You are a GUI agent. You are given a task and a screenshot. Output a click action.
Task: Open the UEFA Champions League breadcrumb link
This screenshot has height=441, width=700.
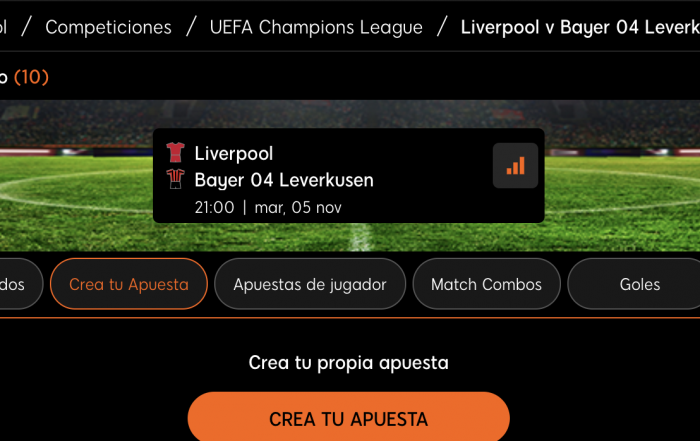click(316, 27)
